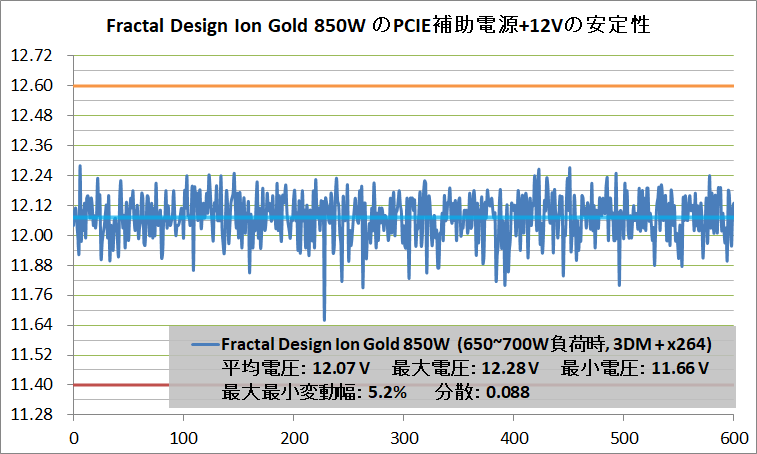Select y-axis label 11.64
Image resolution: width=757 pixels, height=454 pixels.
31,325
